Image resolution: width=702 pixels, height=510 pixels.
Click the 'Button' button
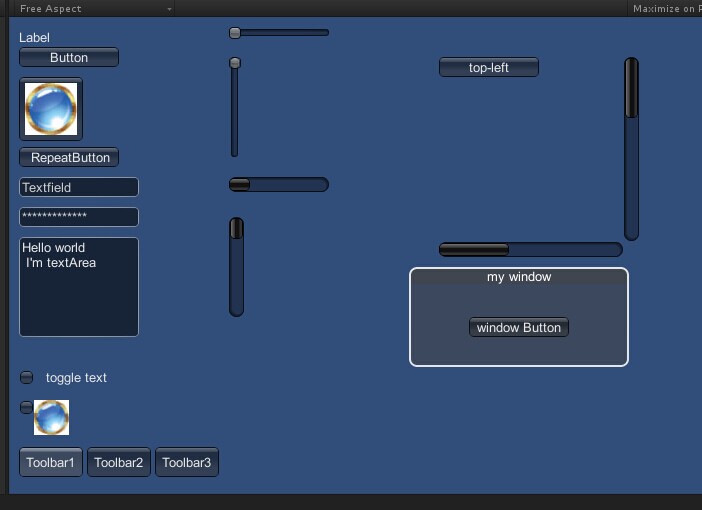pos(69,57)
